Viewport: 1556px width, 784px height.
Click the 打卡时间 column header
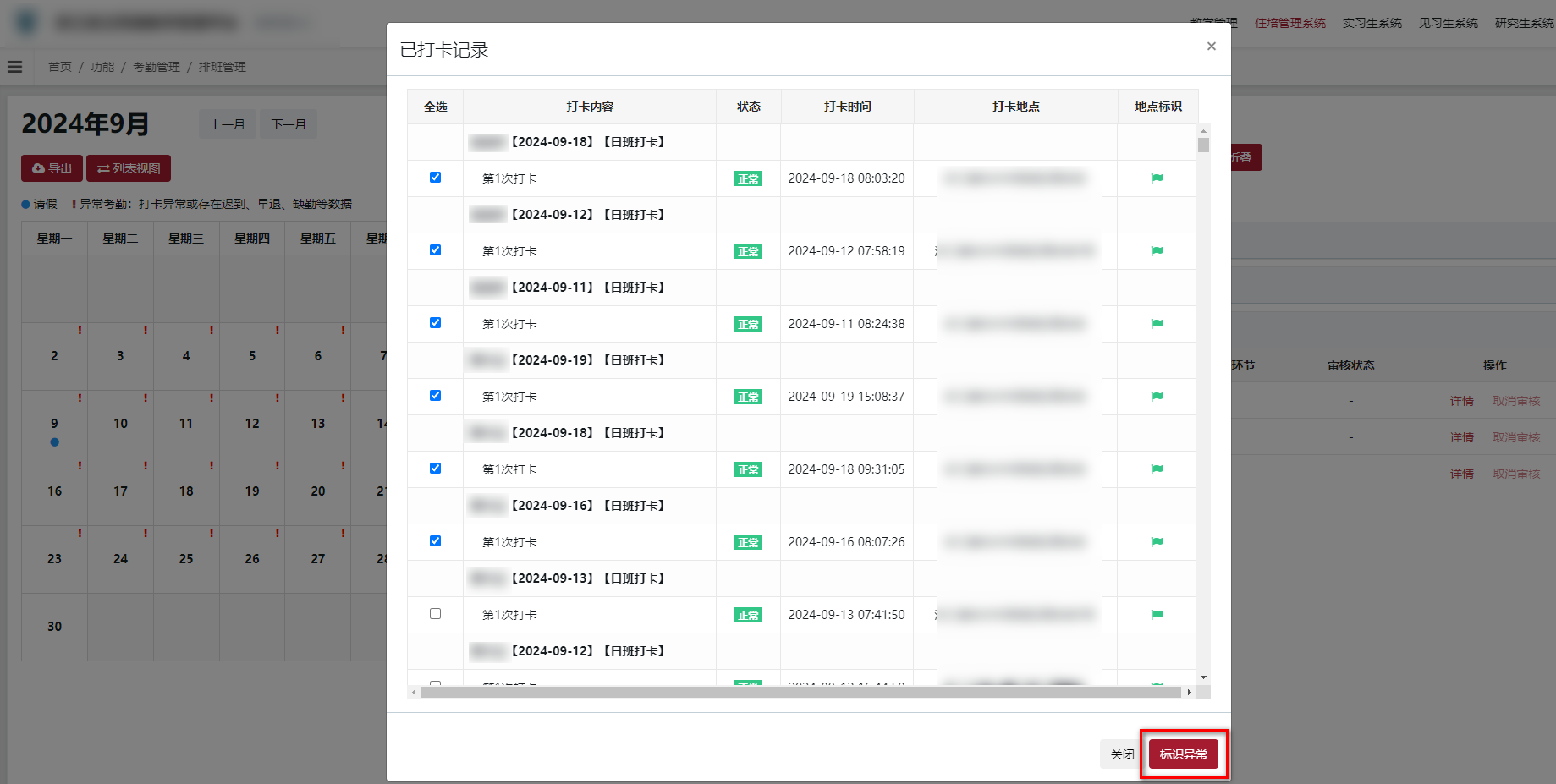tap(847, 107)
